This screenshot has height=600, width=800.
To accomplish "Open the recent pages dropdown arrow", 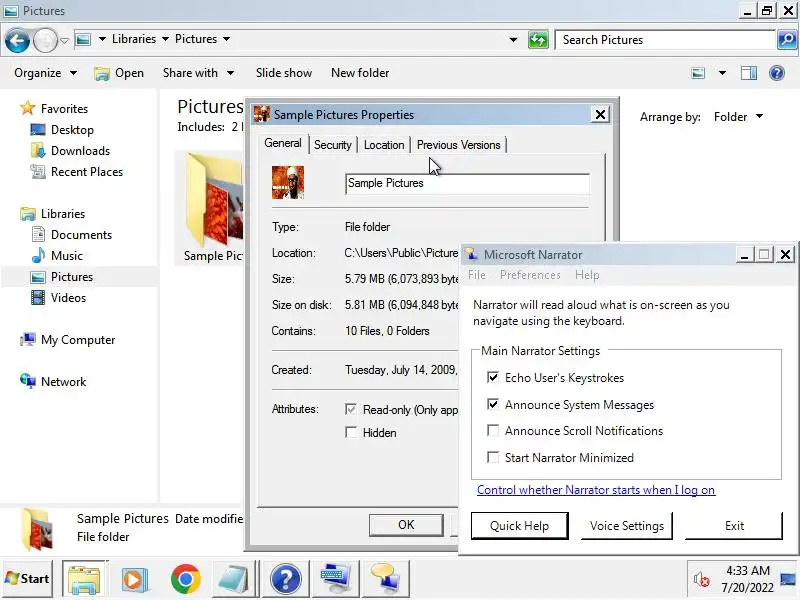I will coord(64,40).
